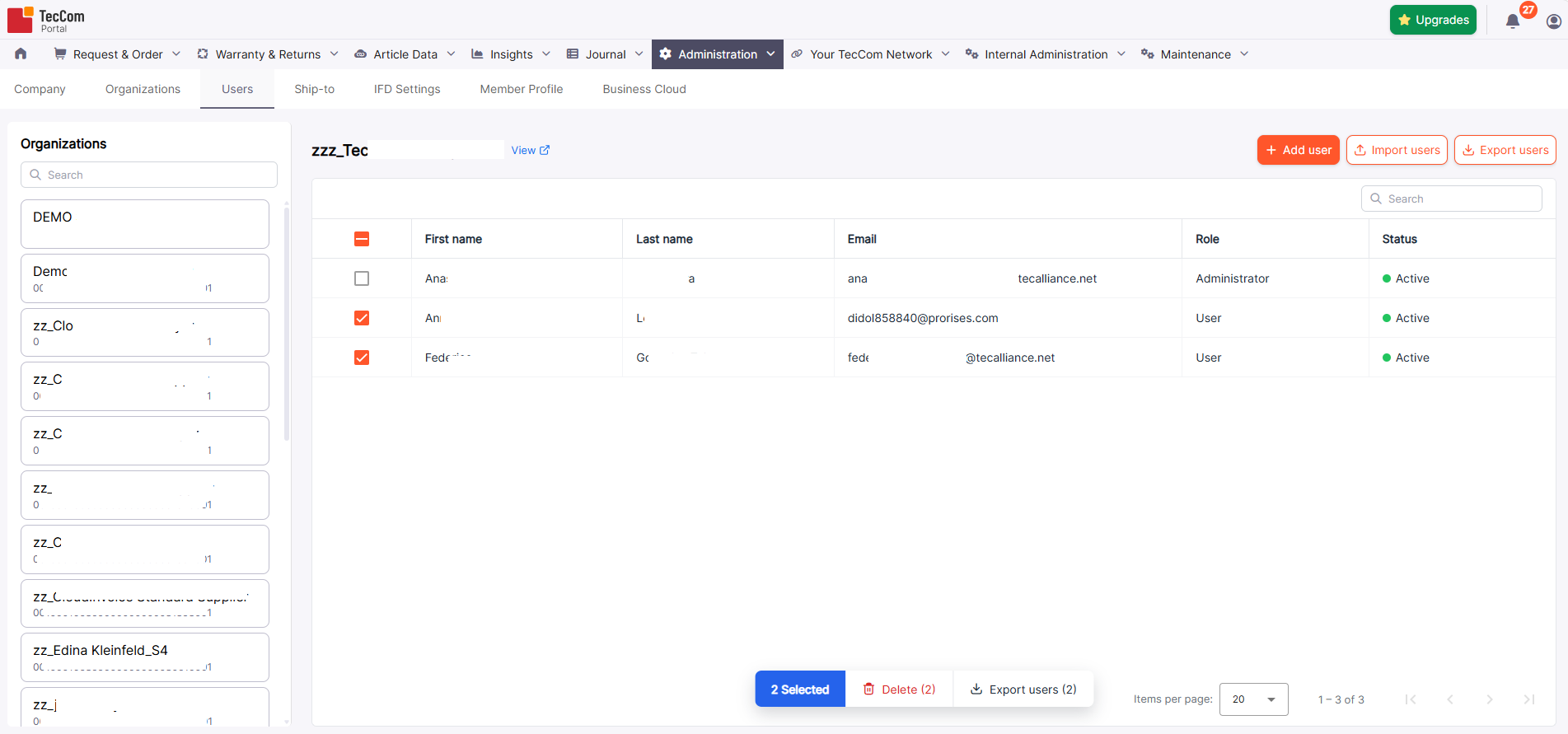The image size is (1568, 734).
Task: Click the Journal list icon
Action: click(x=573, y=54)
